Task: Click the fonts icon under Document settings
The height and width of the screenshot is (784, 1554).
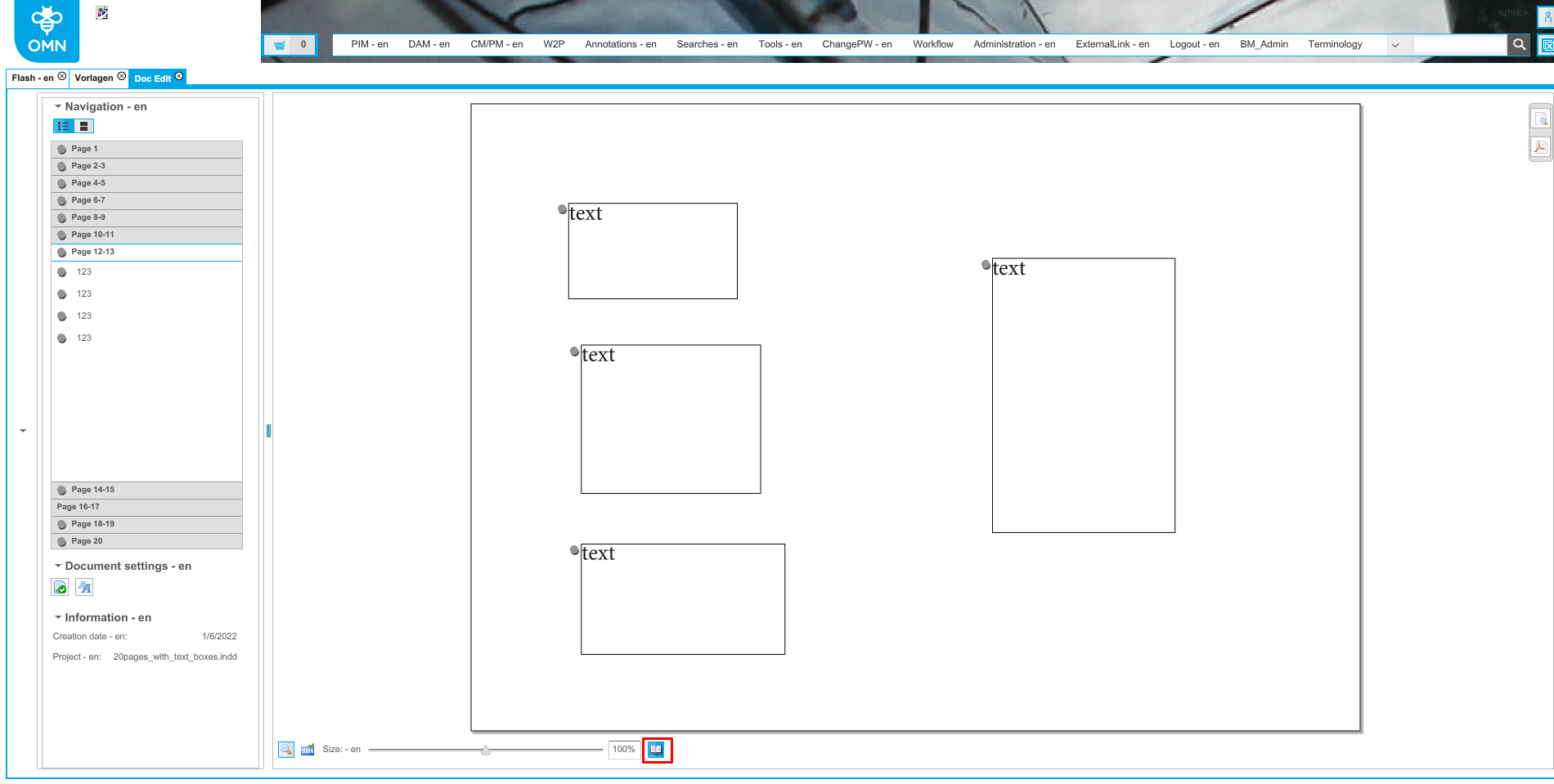Action: (83, 587)
